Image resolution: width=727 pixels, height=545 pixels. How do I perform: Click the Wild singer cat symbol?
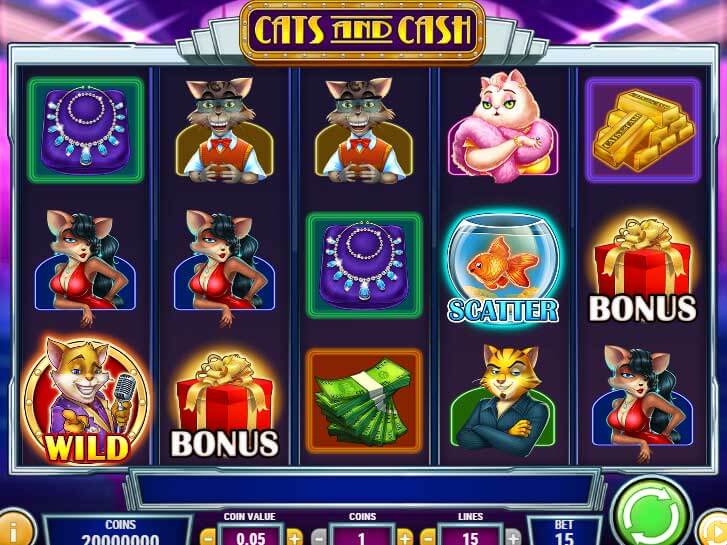(x=86, y=400)
